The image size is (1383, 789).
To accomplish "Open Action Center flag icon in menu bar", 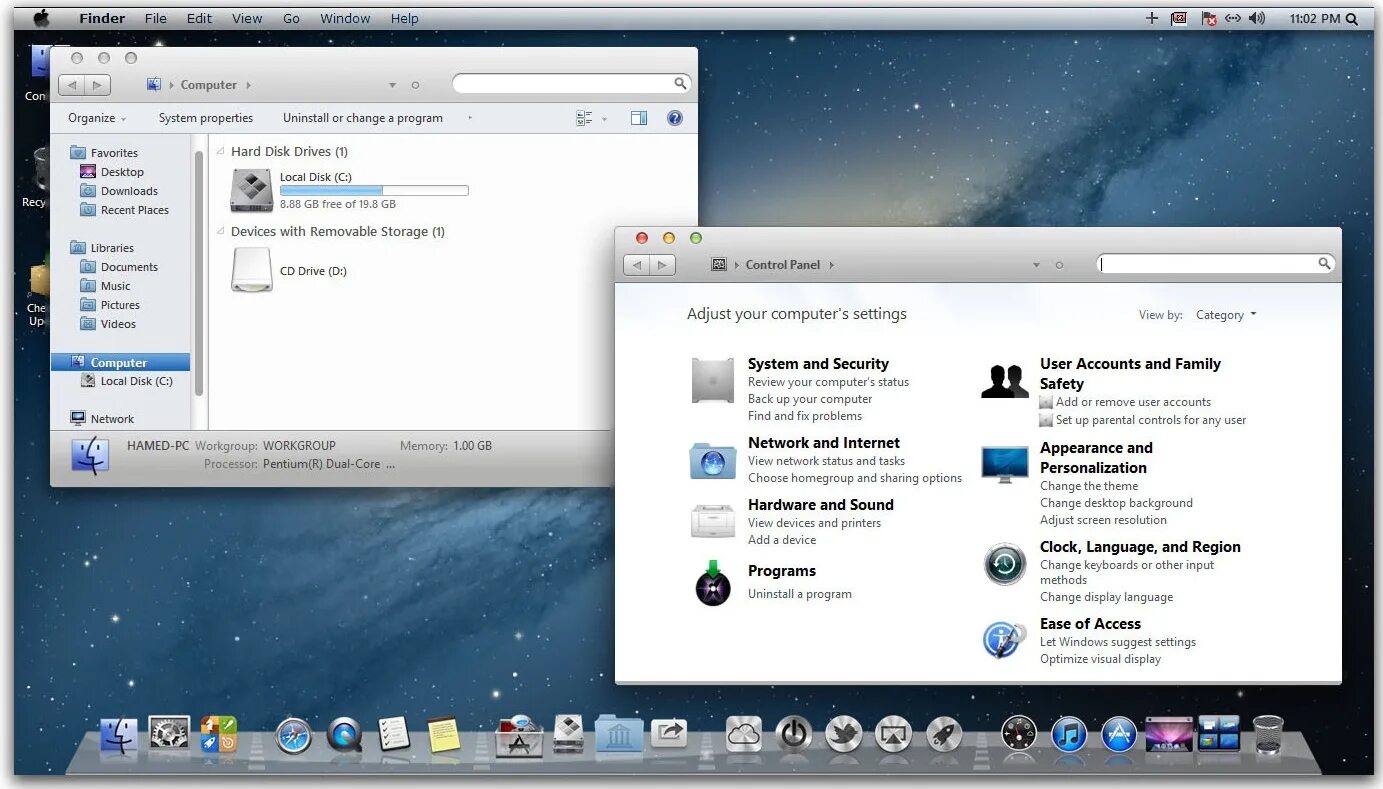I will pos(1209,18).
